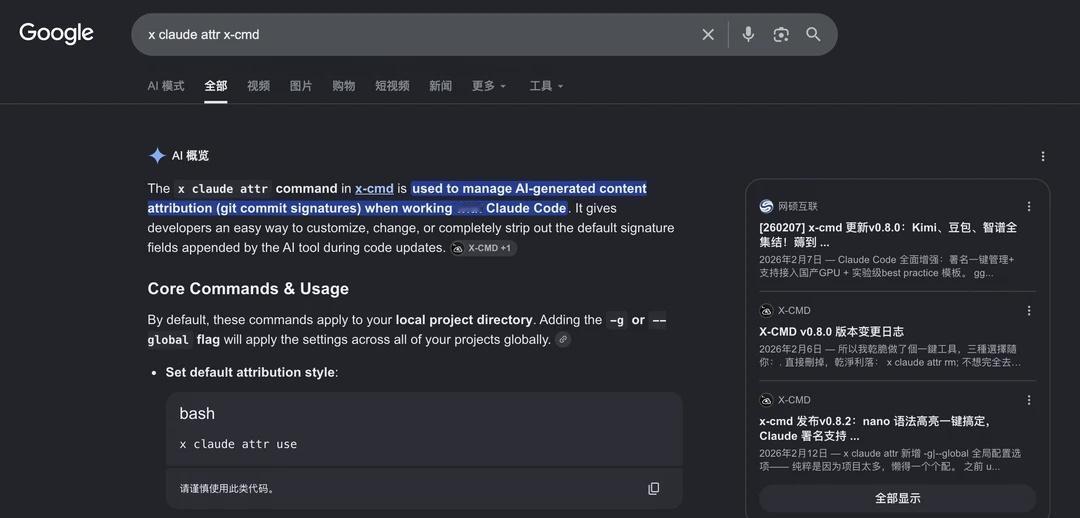The image size is (1080, 518).
Task: Open three-dot menu for X-CMD v0.8.0 变更日志 result
Action: pos(1029,311)
